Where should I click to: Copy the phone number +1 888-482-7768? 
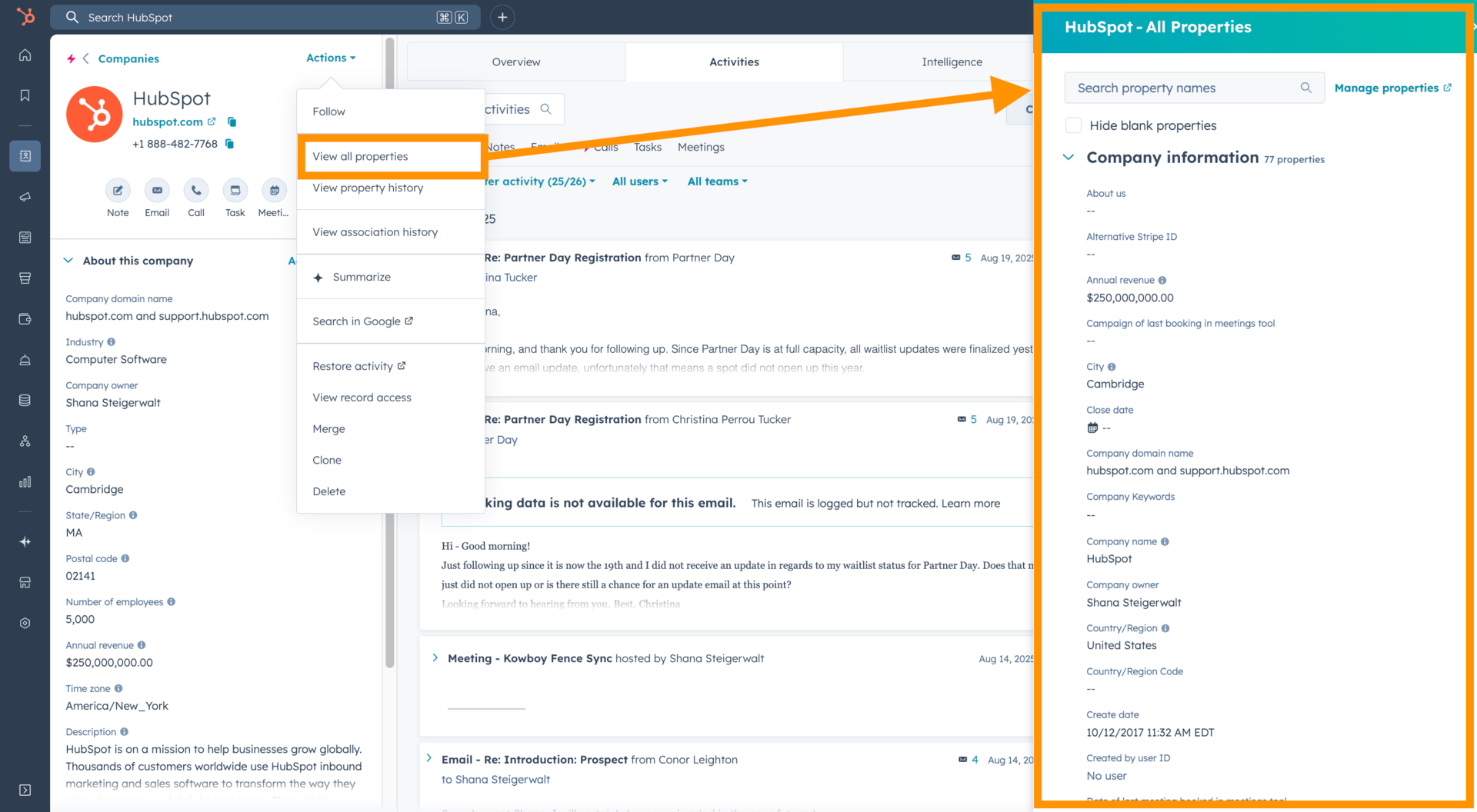click(229, 144)
